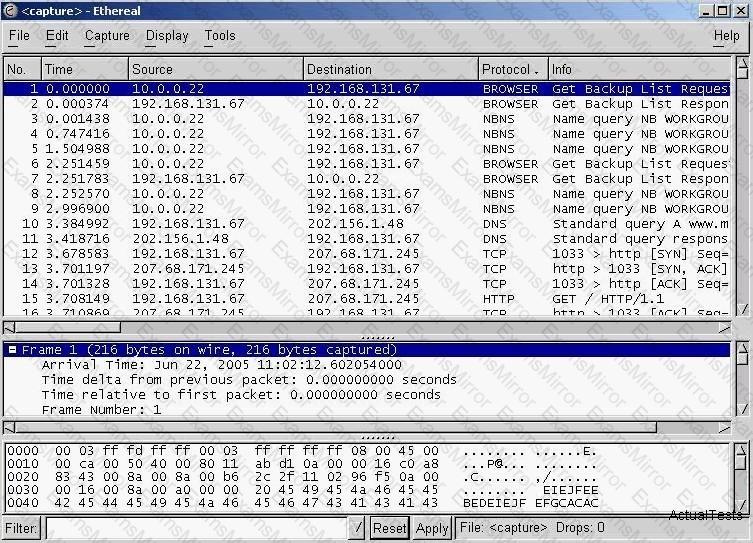This screenshot has width=753, height=543.
Task: Open the Help menu
Action: [x=726, y=36]
